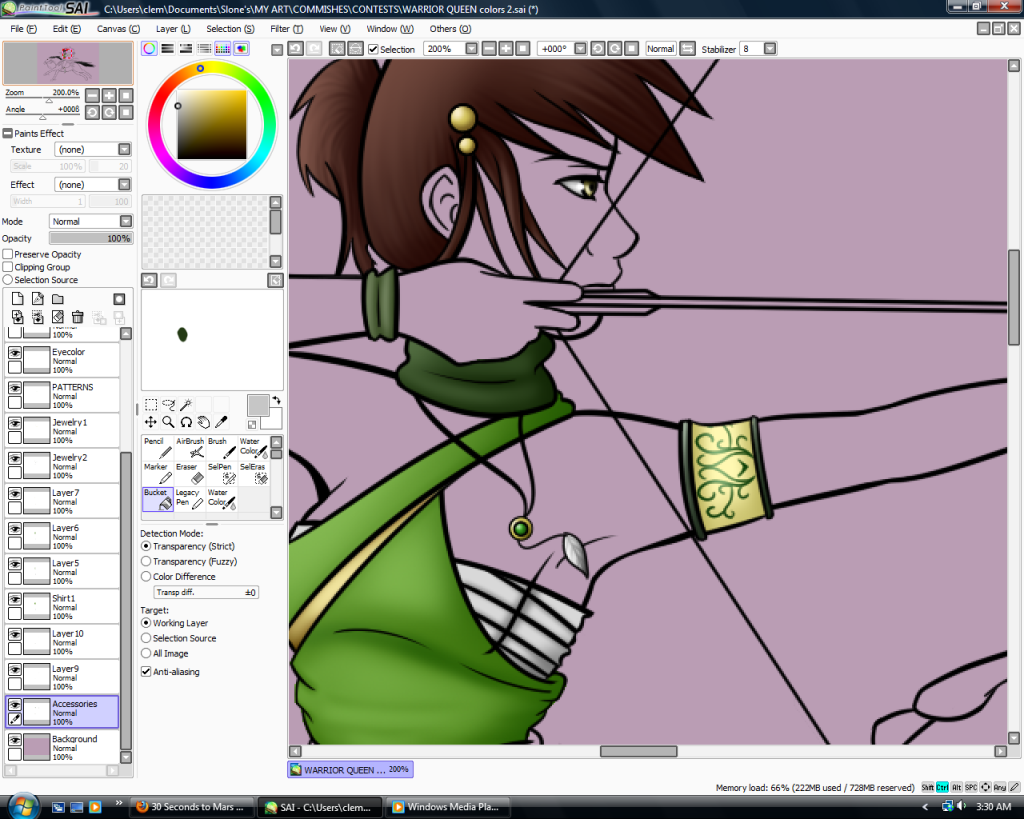Open the rotation angle dropdown
This screenshot has height=819, width=1024.
click(580, 49)
